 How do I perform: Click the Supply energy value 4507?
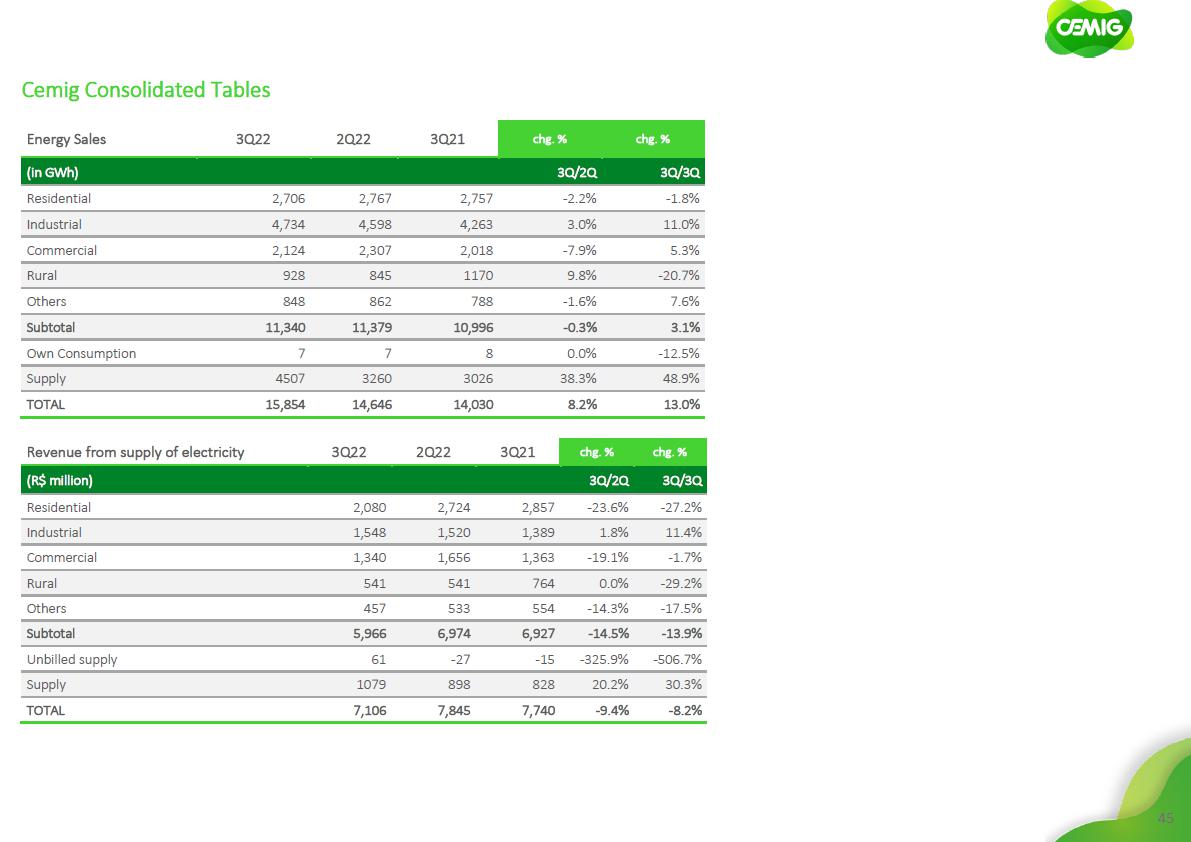click(288, 379)
